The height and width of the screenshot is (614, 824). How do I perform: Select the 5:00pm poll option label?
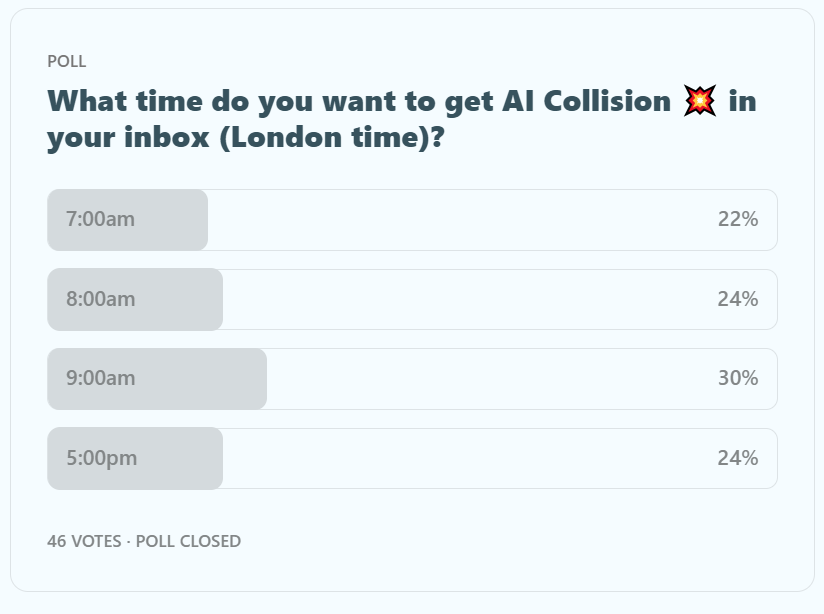click(101, 458)
